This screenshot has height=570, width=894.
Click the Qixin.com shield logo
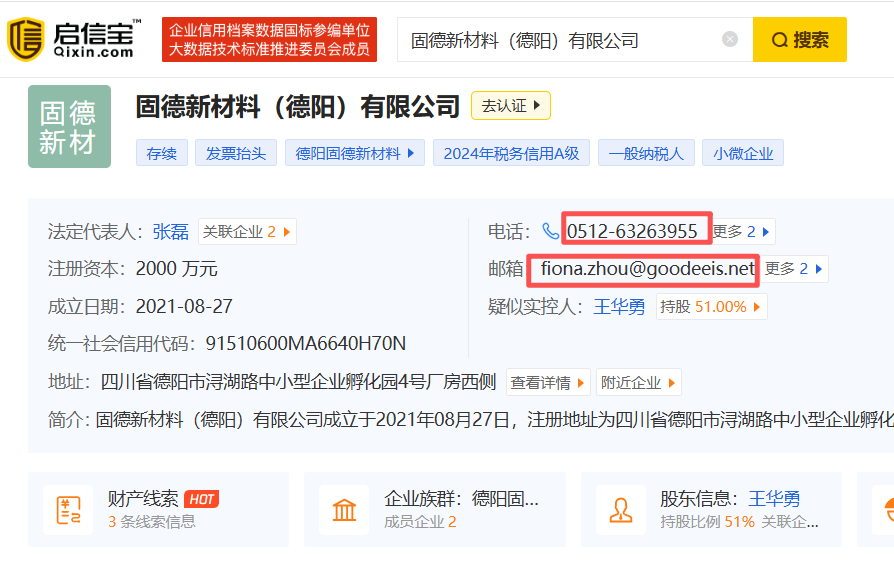26,39
